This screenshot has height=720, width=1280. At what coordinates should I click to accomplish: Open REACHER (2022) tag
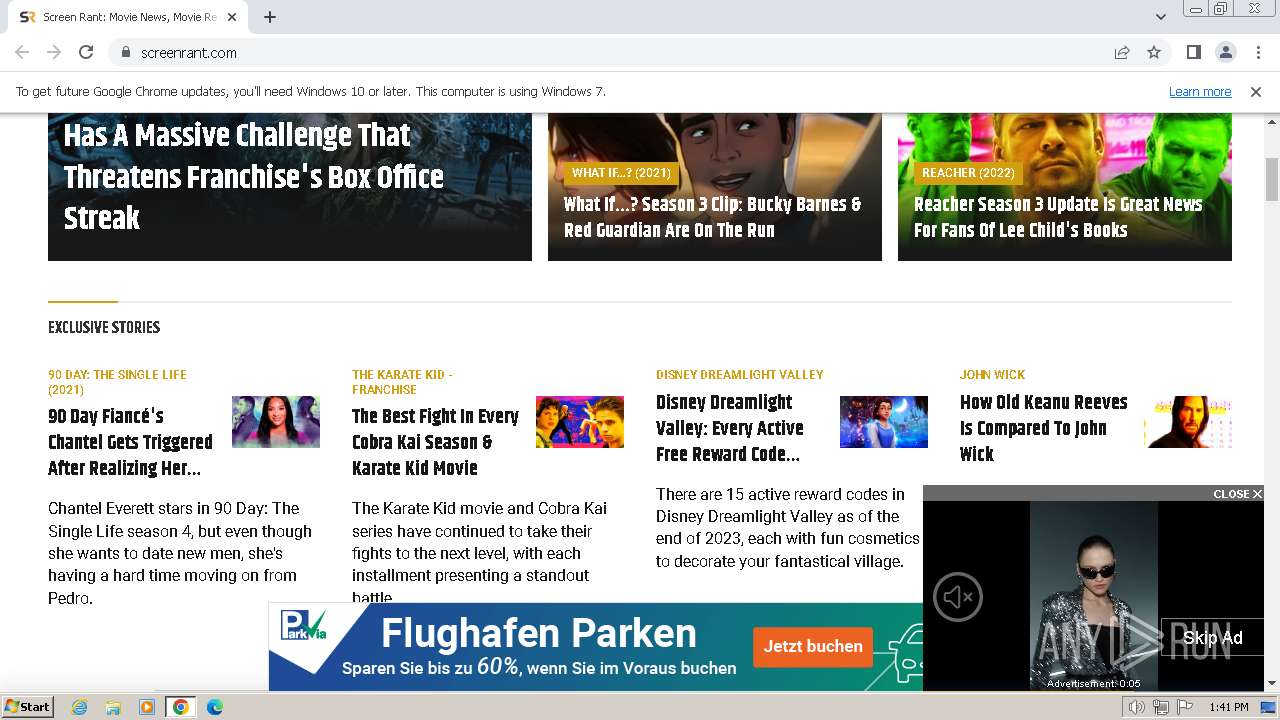tap(968, 173)
